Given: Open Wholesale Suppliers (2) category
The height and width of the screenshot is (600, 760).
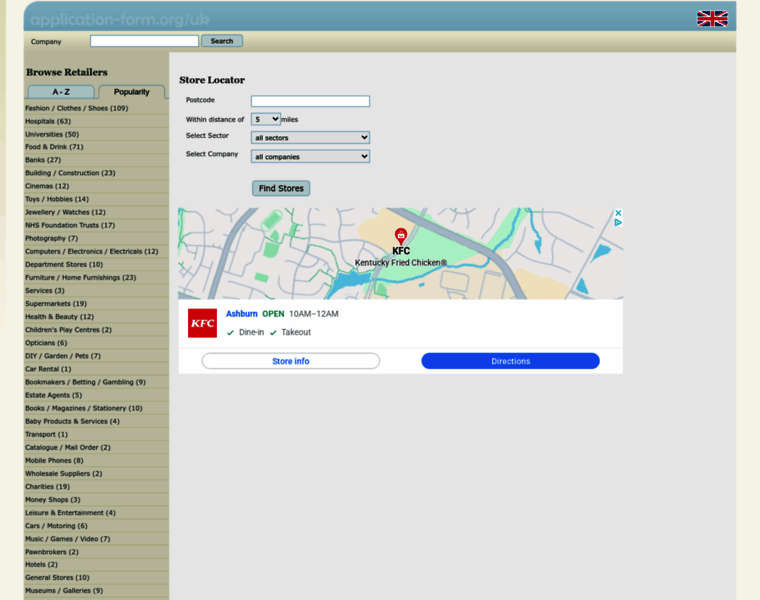Looking at the screenshot, I should pos(63,474).
